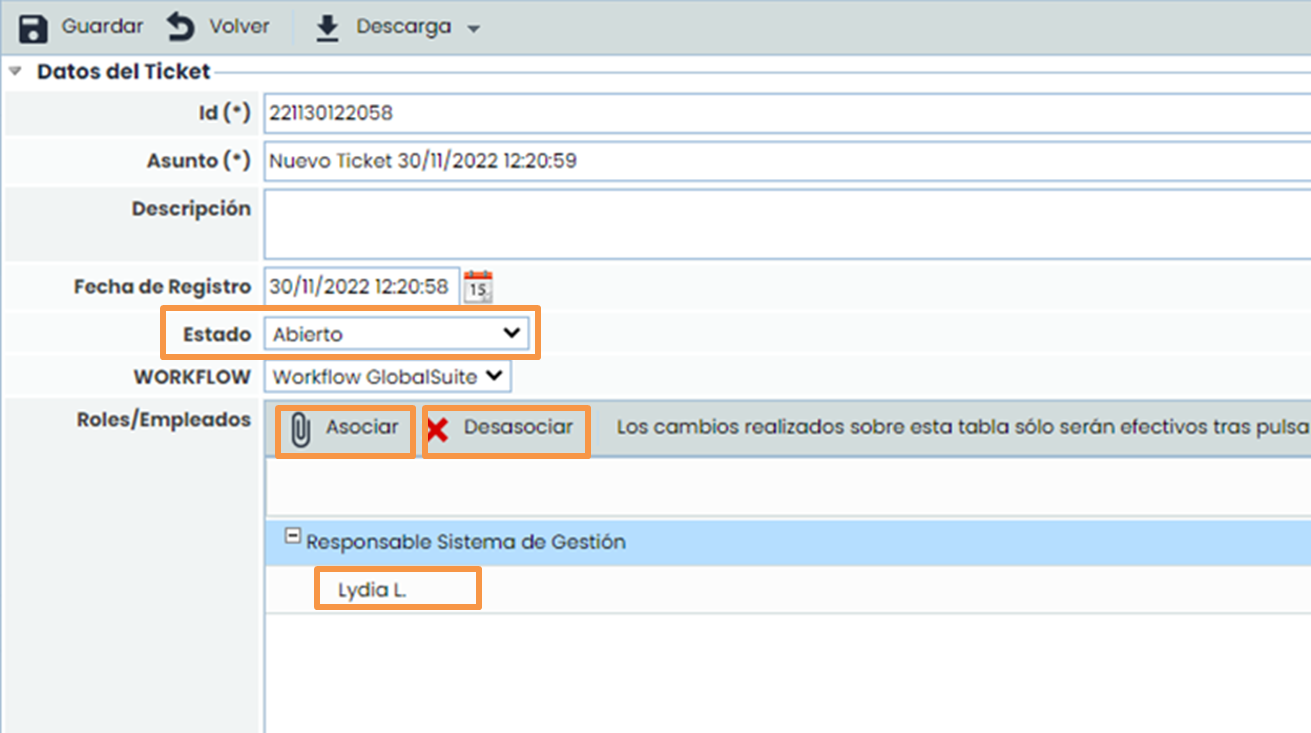Click into the Id input field
Image resolution: width=1311 pixels, height=733 pixels.
pos(780,113)
